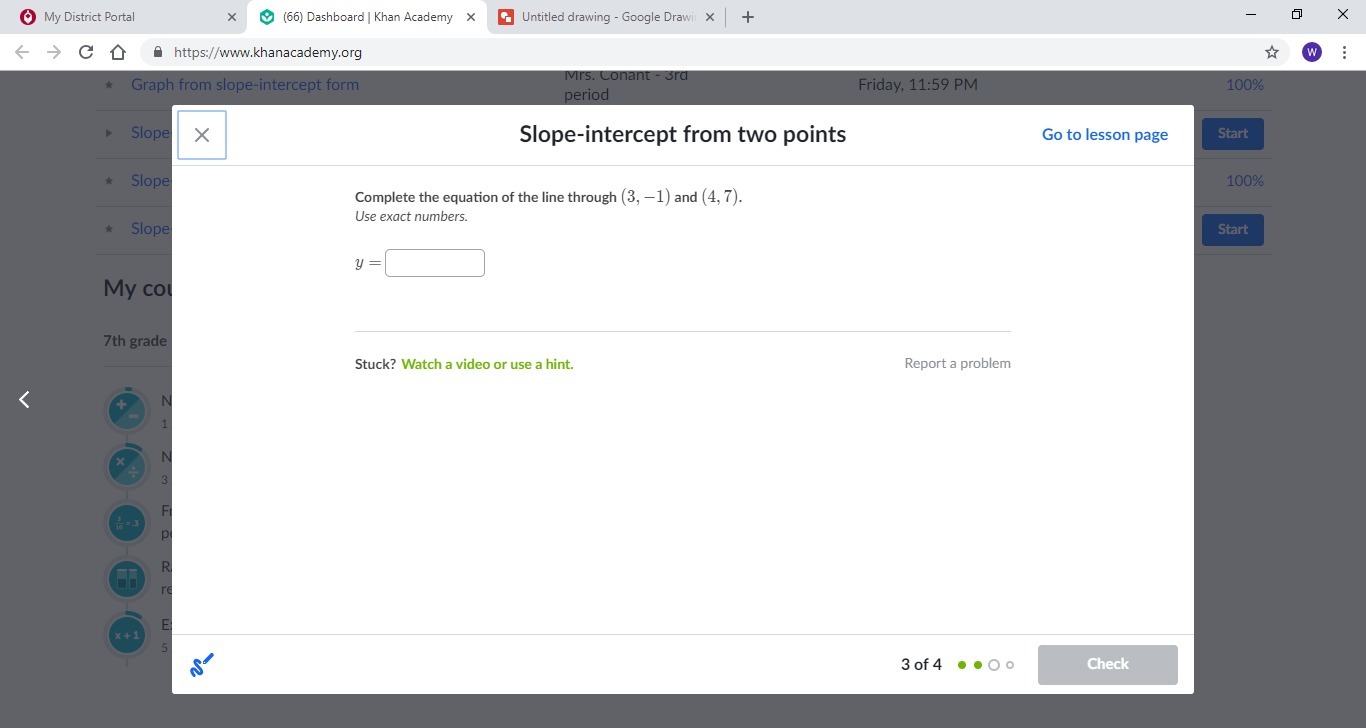Click the 7th grade course heading
This screenshot has width=1366, height=728.
pyautogui.click(x=135, y=341)
